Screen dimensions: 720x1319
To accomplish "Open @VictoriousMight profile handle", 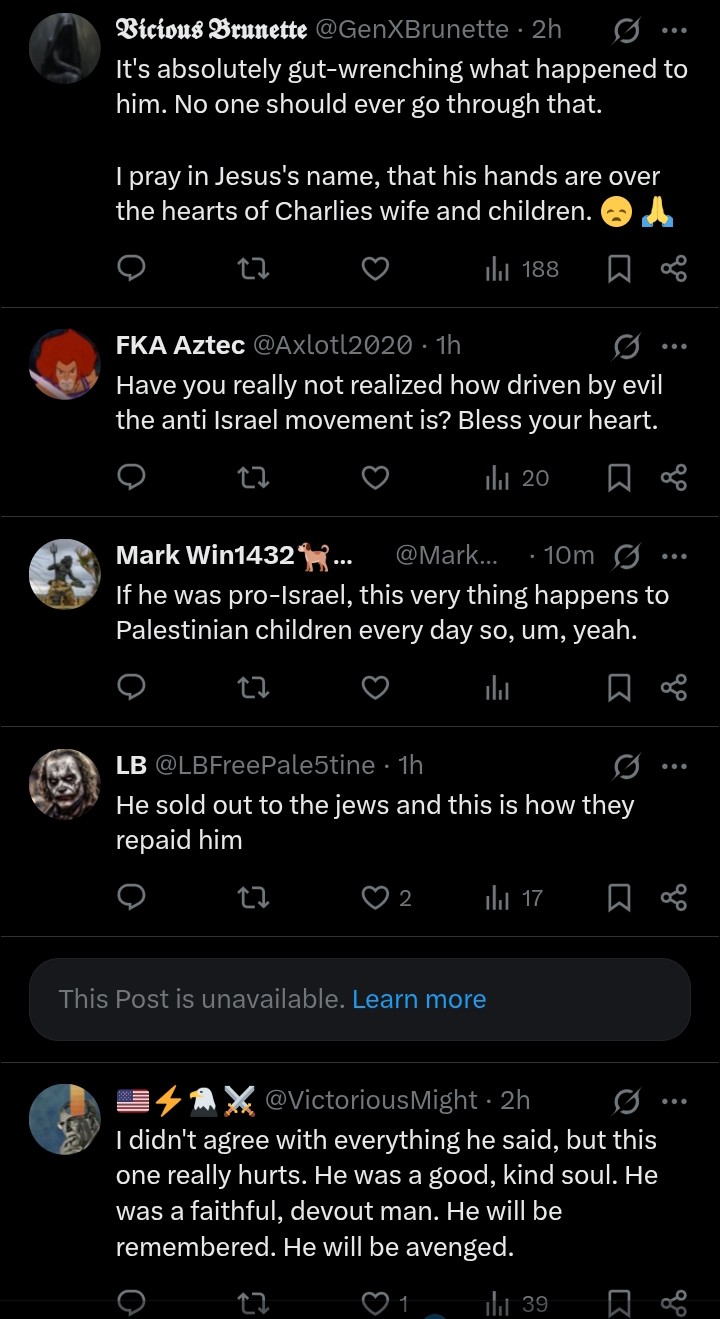I will coord(370,1100).
